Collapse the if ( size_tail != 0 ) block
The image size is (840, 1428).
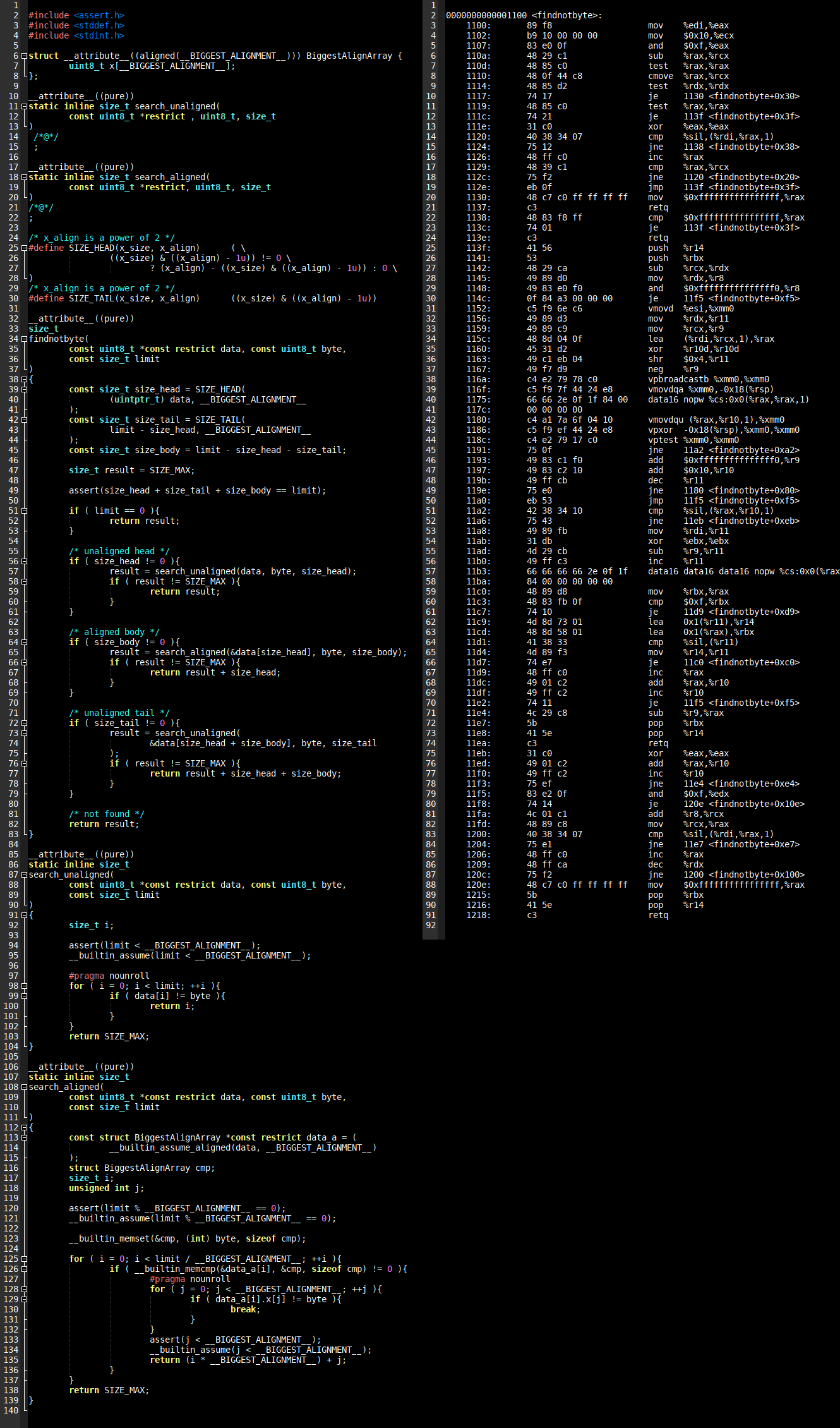[x=24, y=723]
